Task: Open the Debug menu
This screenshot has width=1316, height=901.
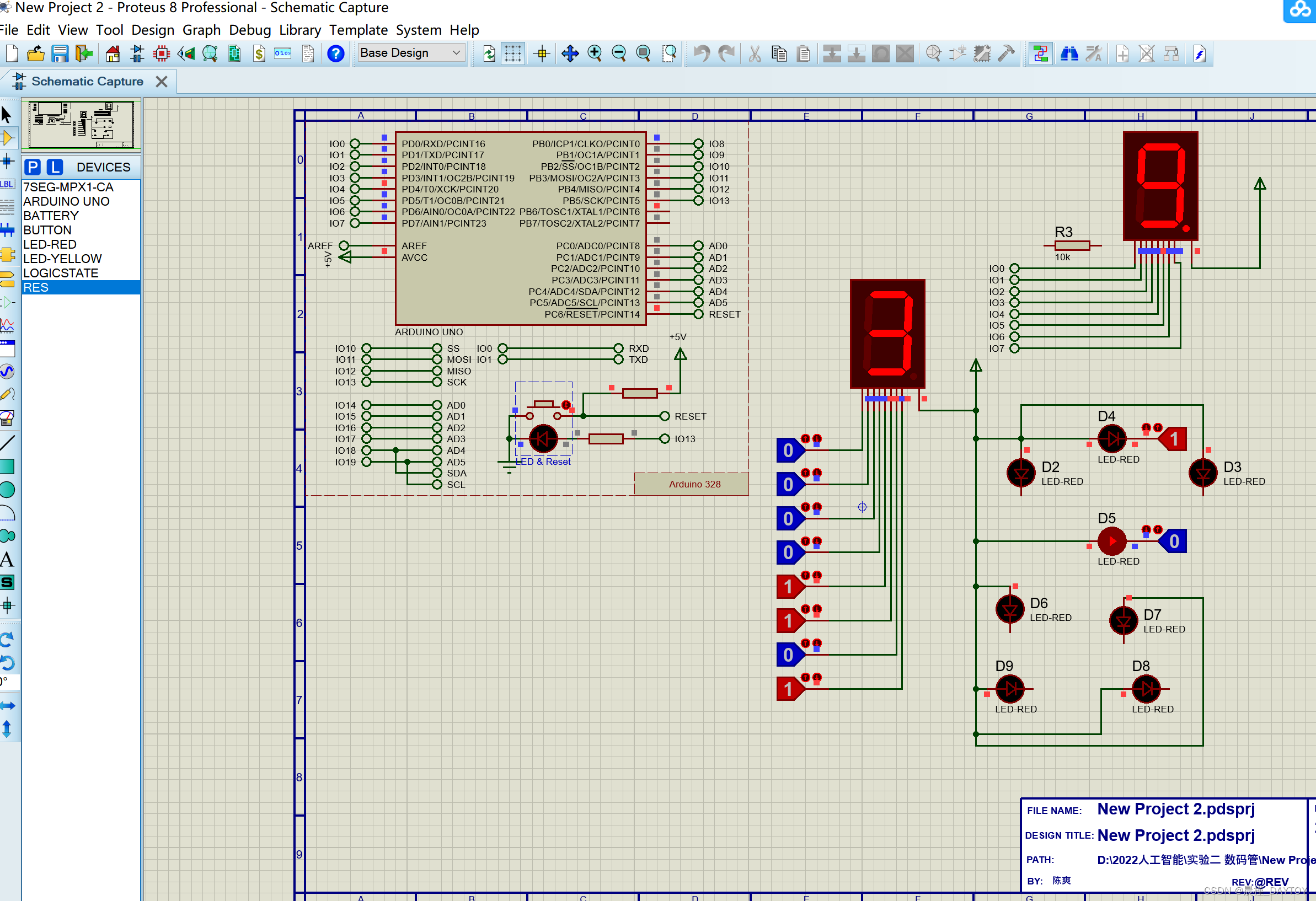Action: click(x=250, y=29)
